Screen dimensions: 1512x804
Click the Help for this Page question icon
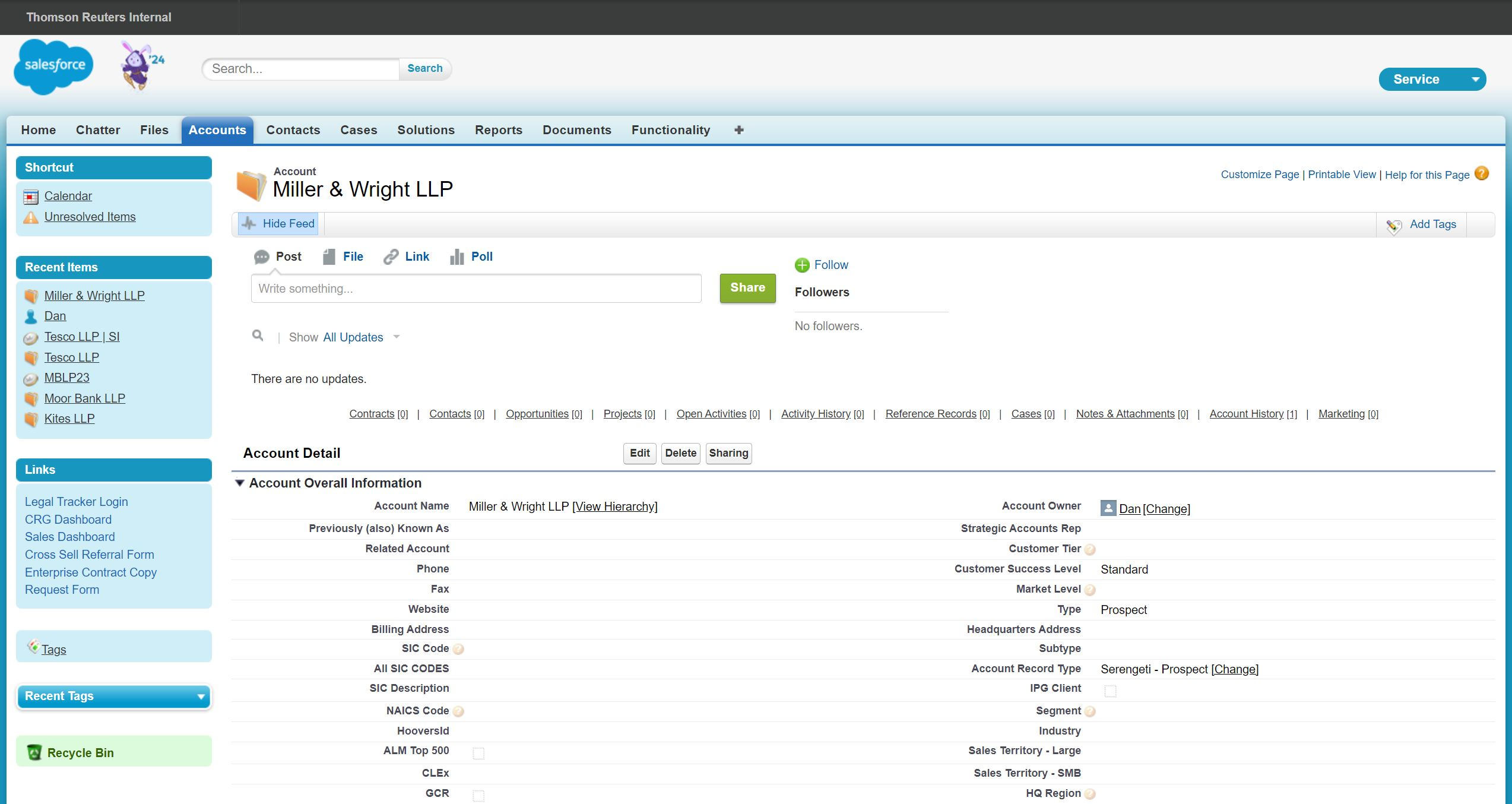[x=1482, y=173]
